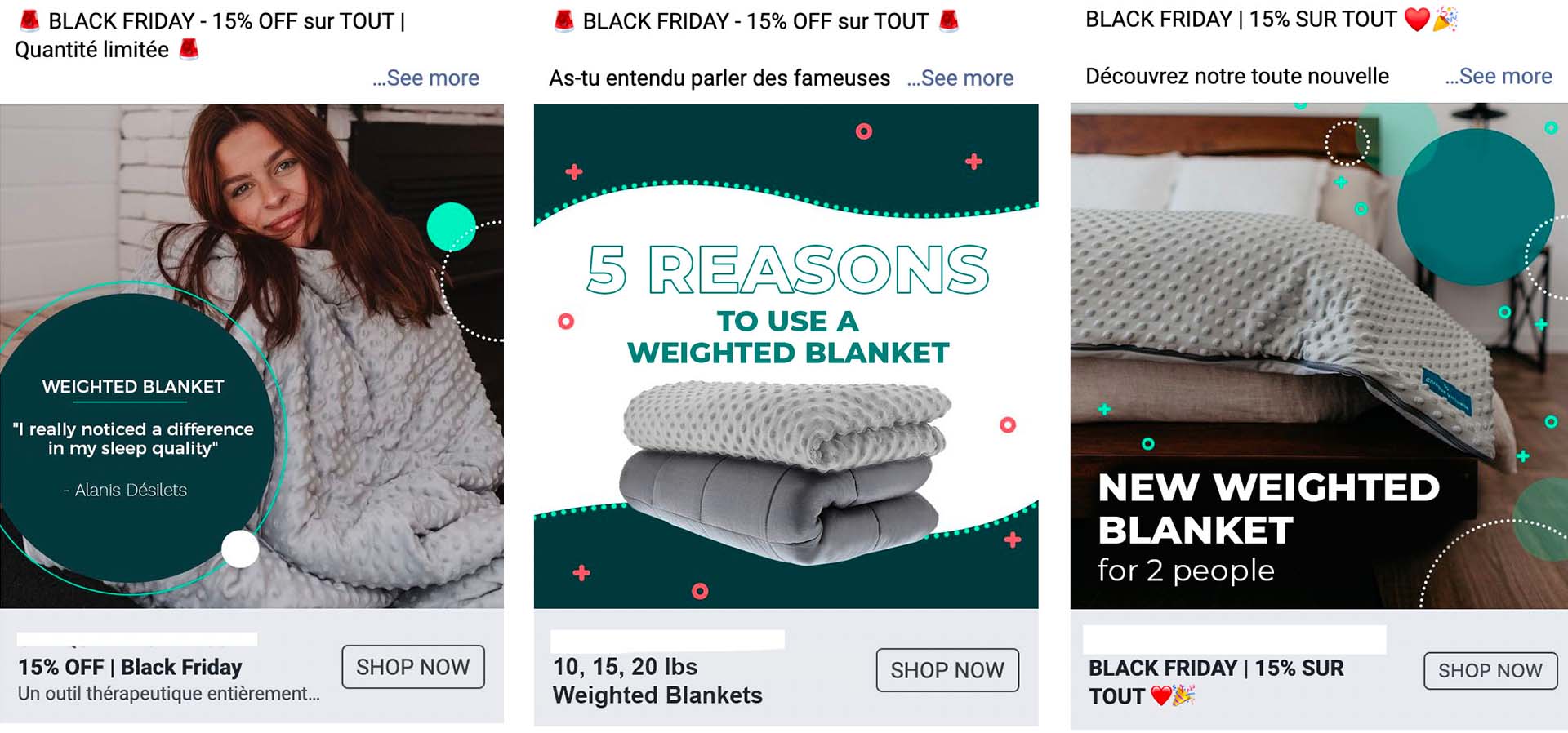Click the siren emoji ending the middle ad's title

click(948, 20)
